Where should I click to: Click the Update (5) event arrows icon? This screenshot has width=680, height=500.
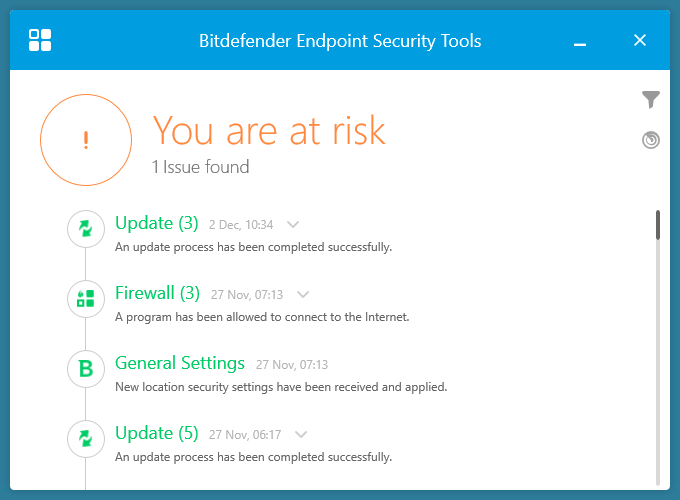86,438
